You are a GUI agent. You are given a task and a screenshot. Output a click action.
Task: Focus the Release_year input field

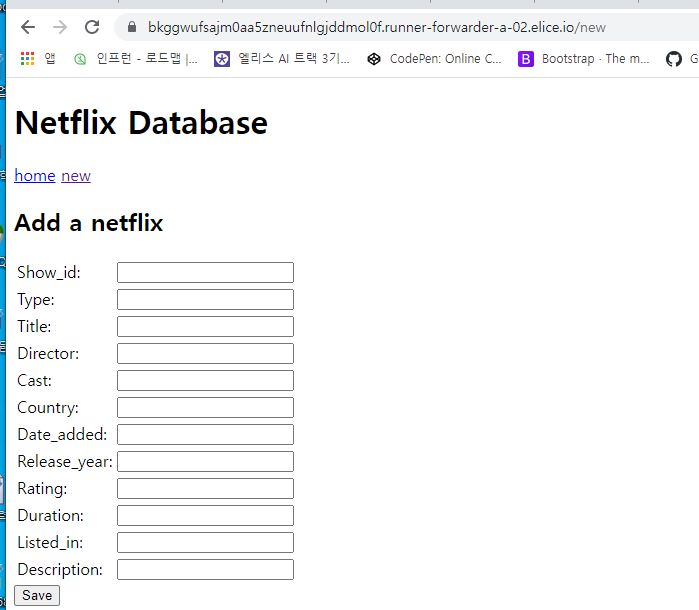206,462
